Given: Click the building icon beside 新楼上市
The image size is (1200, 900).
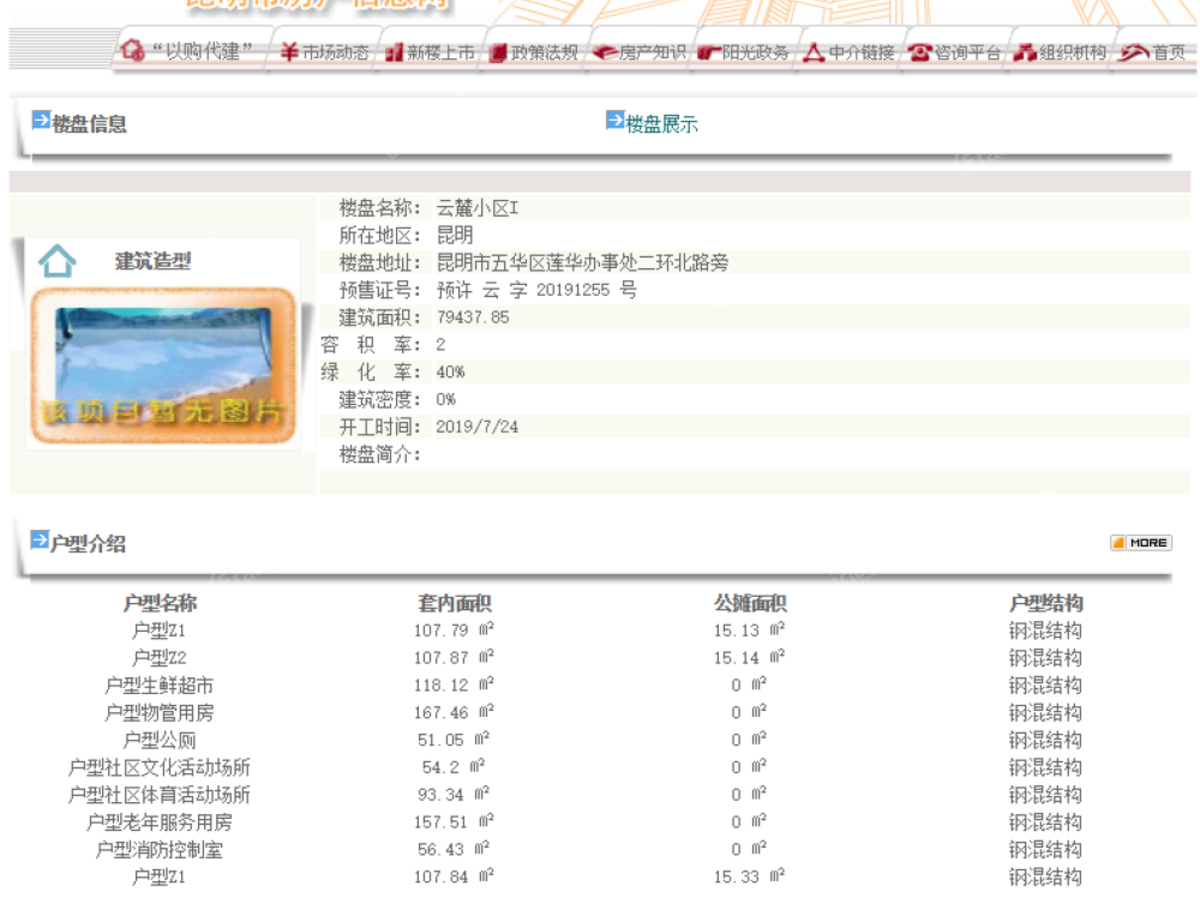Looking at the screenshot, I should [394, 52].
